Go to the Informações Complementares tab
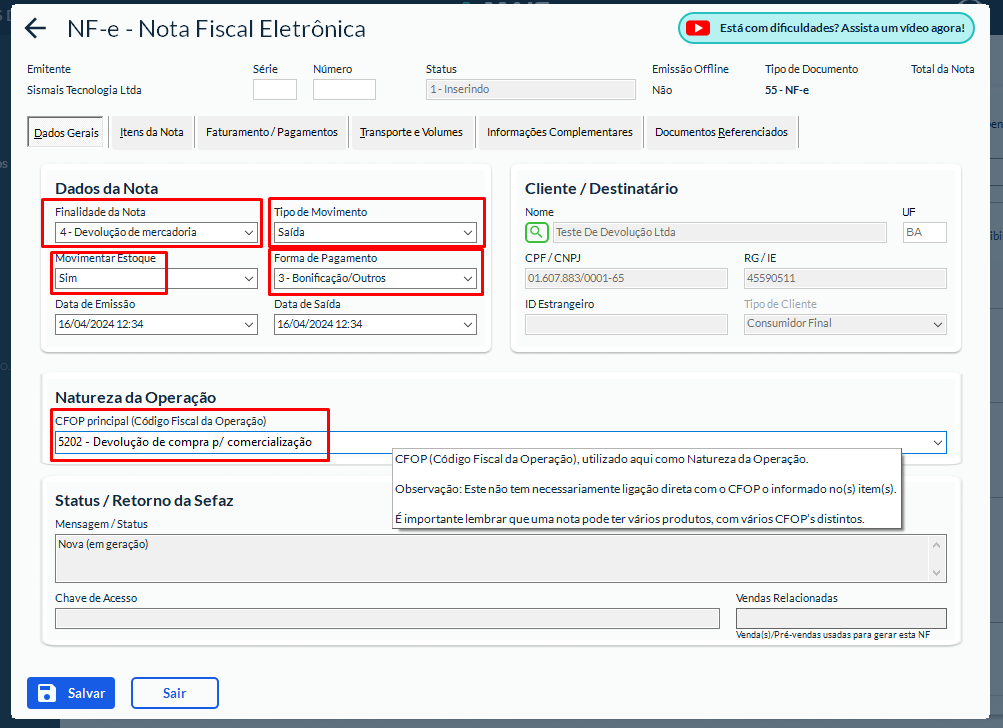The width and height of the screenshot is (1003, 728). (559, 132)
